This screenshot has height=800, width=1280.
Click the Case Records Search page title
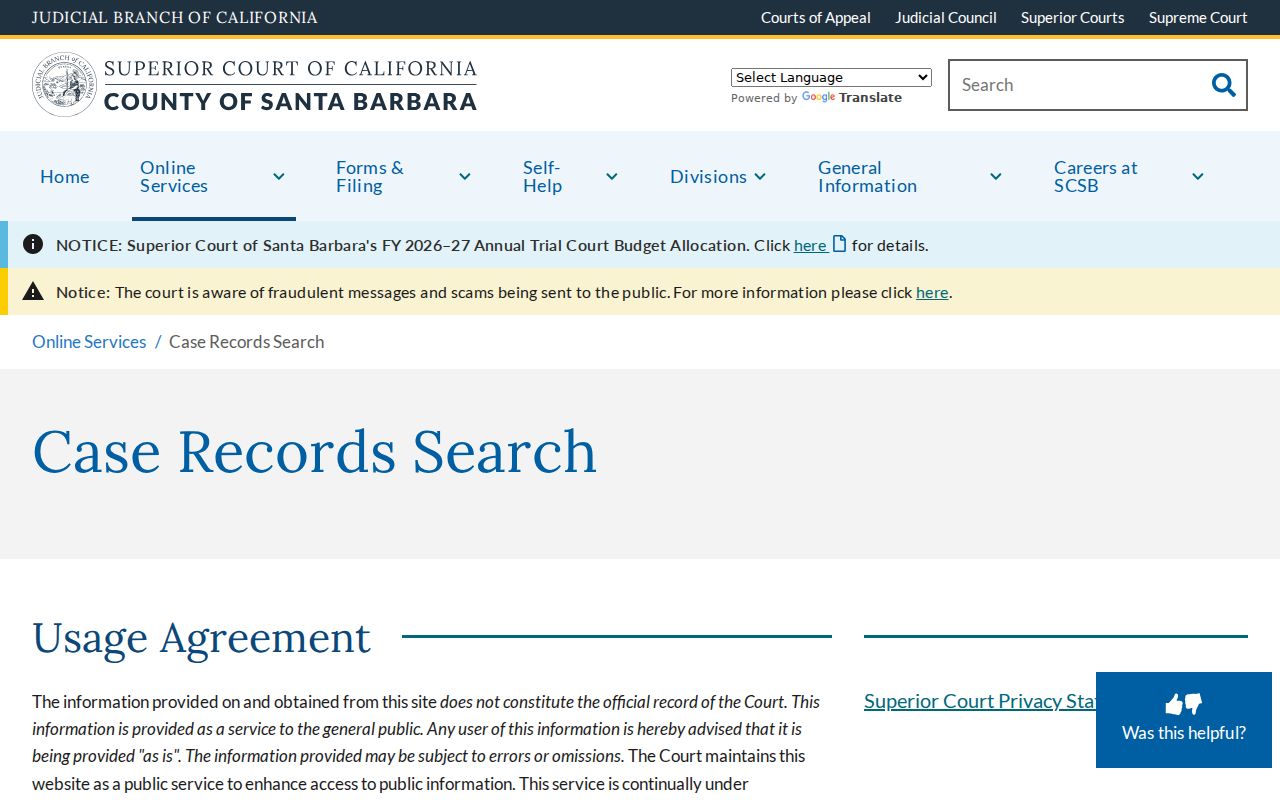tap(315, 451)
